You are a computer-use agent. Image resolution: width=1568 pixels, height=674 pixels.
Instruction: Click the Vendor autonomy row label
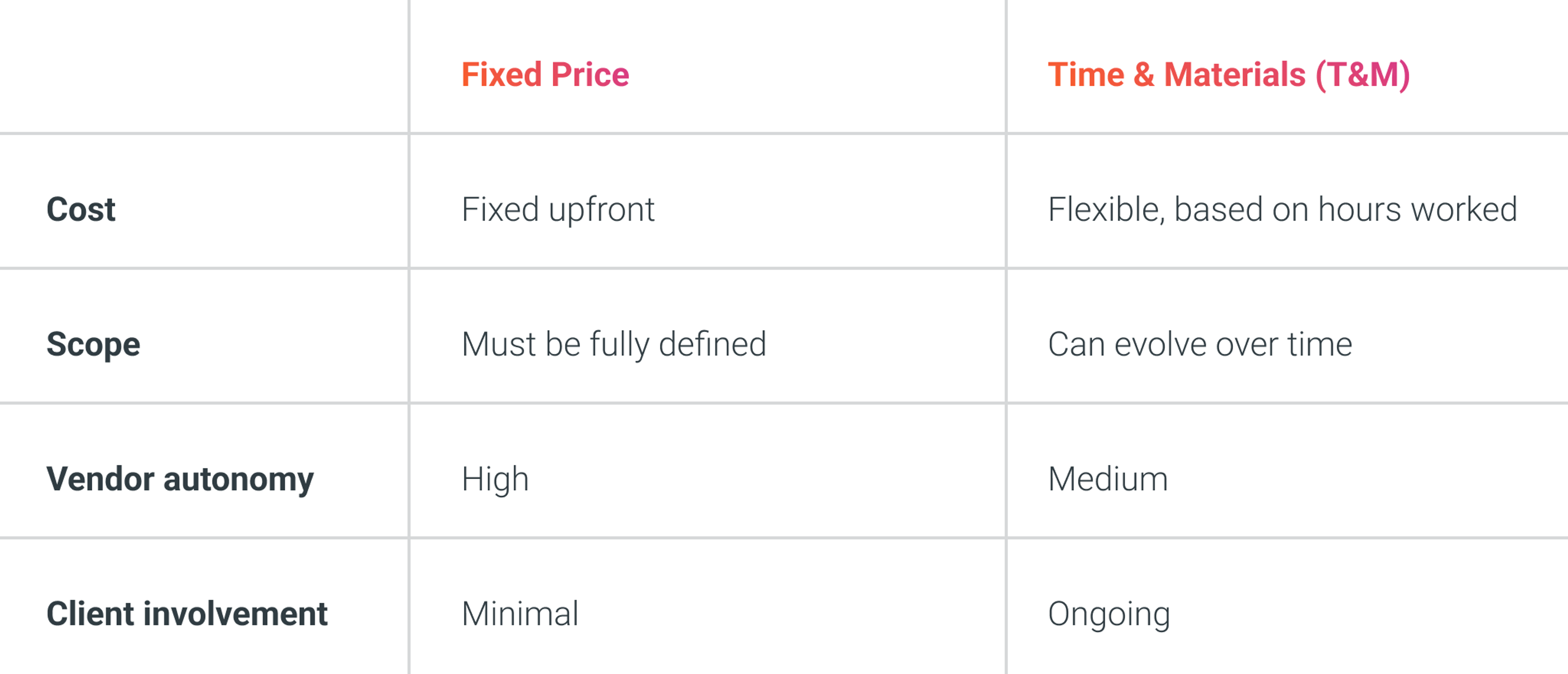(180, 479)
